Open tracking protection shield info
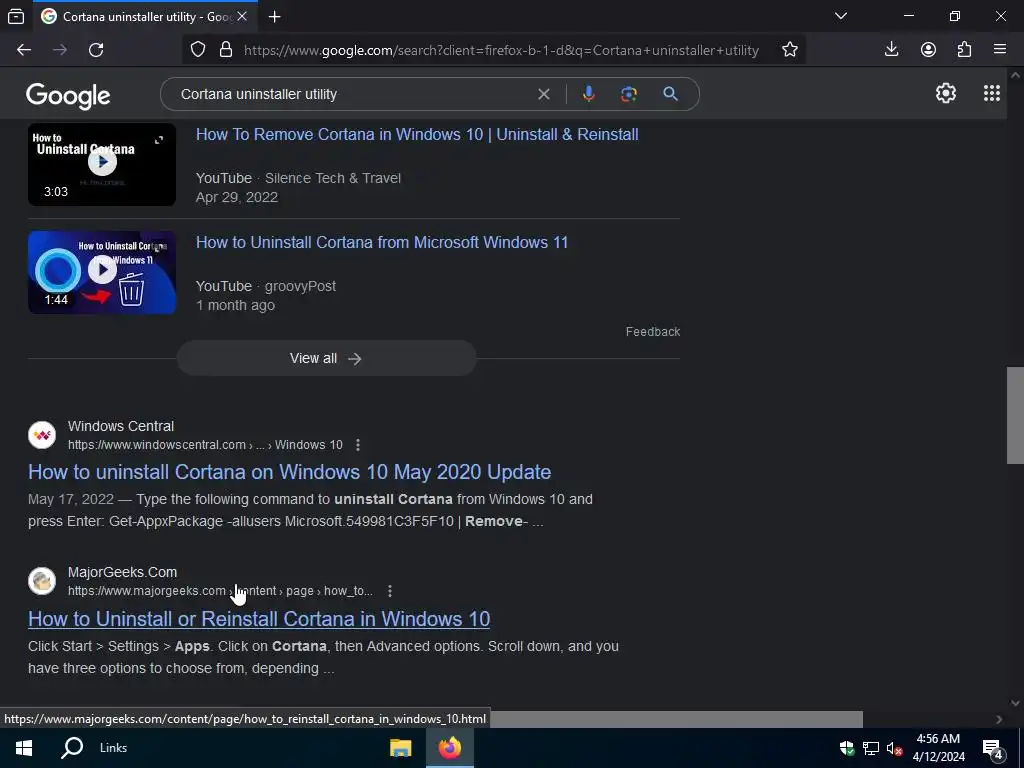Viewport: 1024px width, 768px height. [x=198, y=50]
